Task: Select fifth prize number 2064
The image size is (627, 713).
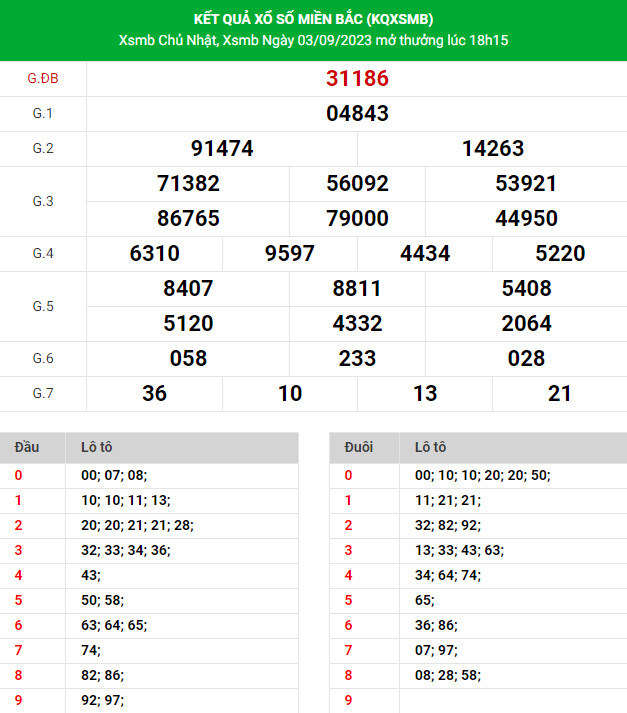Action: click(526, 323)
